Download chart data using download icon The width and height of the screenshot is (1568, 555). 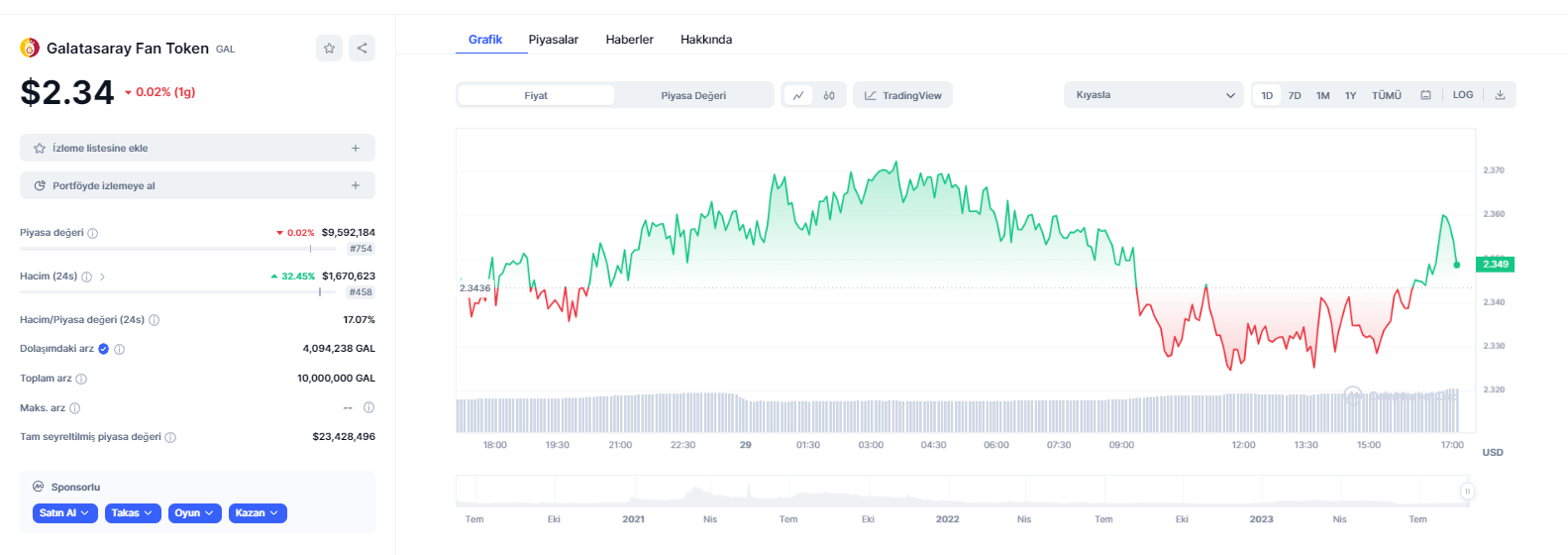coord(1500,95)
